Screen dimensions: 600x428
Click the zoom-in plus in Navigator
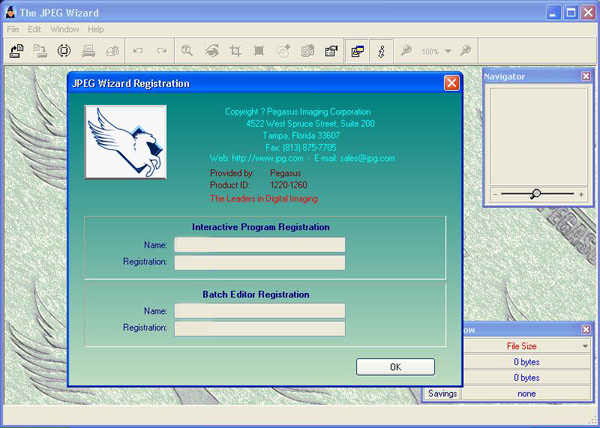[x=581, y=194]
